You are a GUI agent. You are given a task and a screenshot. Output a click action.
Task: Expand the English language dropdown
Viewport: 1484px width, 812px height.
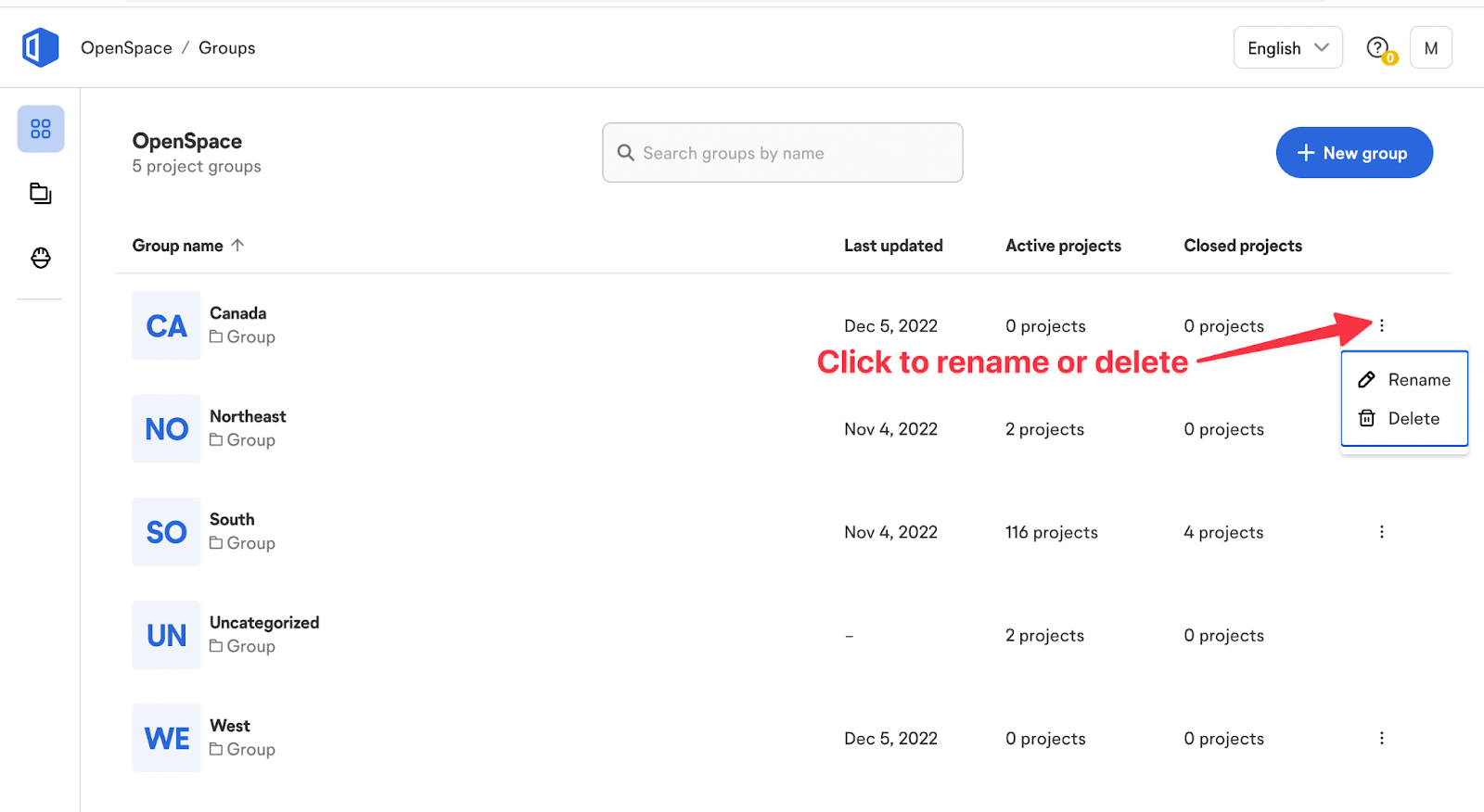tap(1288, 48)
